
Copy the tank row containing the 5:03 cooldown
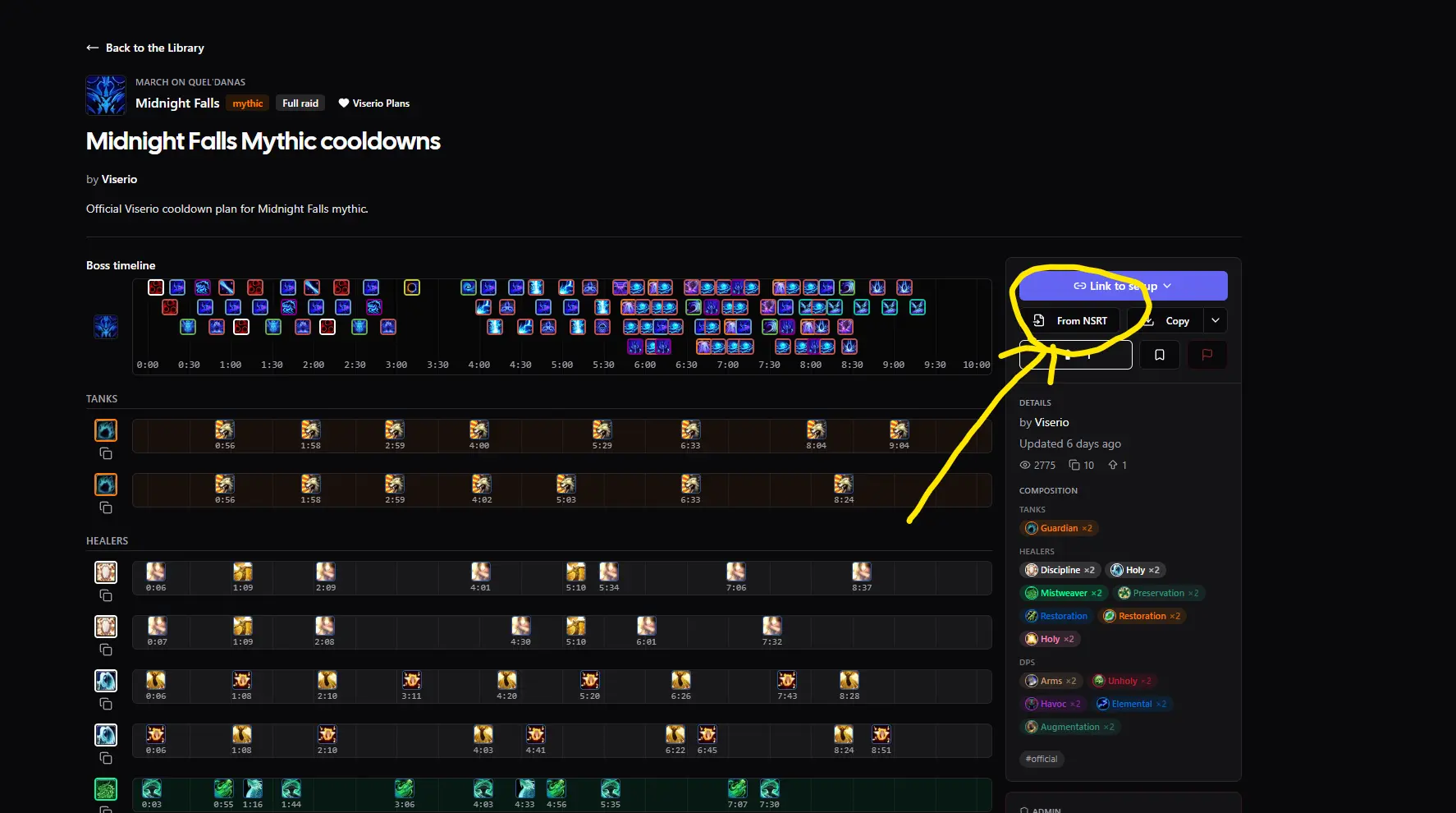(106, 508)
